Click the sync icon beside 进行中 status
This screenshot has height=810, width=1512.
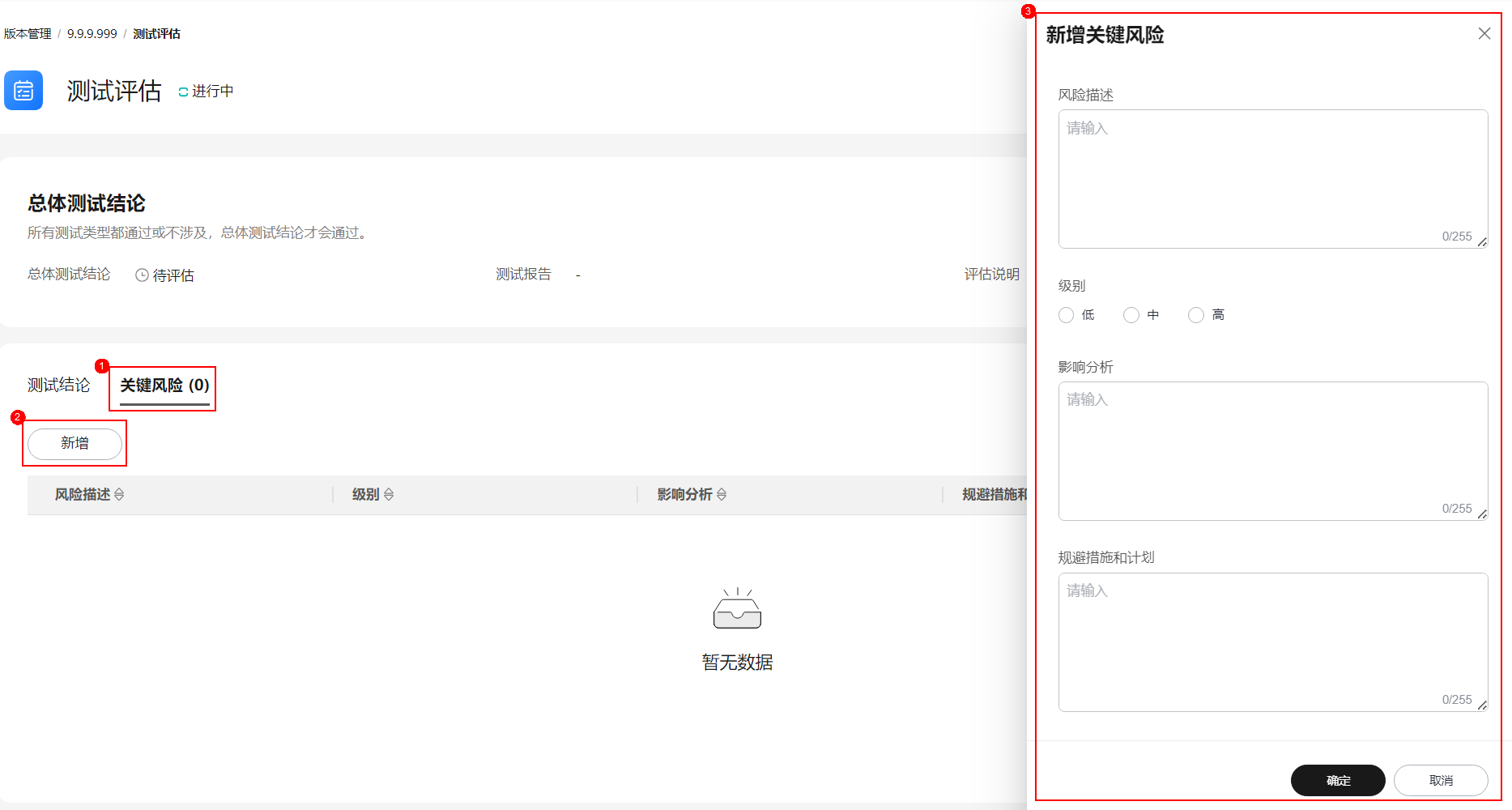(181, 91)
